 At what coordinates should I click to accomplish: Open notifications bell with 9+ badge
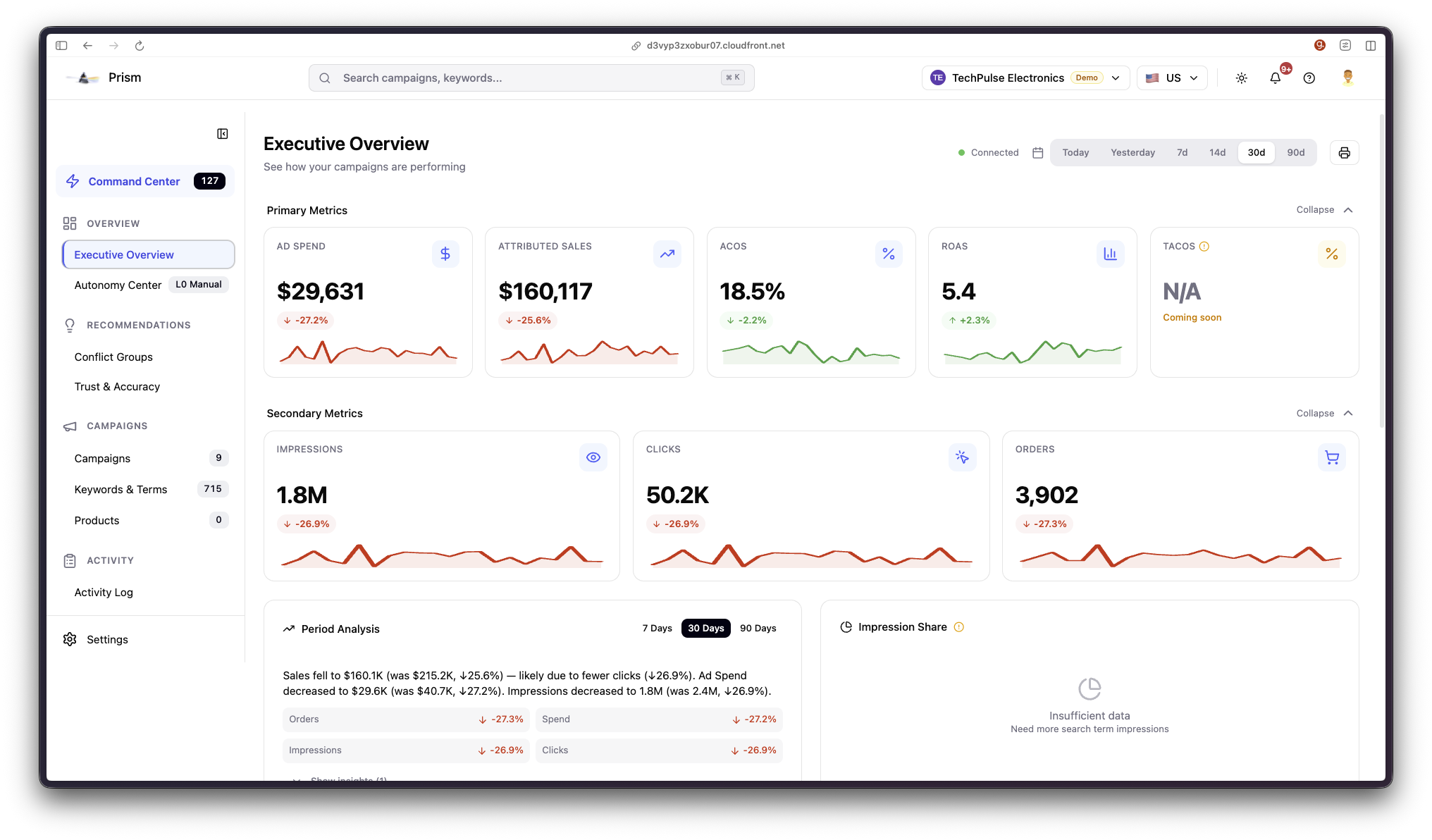1275,78
